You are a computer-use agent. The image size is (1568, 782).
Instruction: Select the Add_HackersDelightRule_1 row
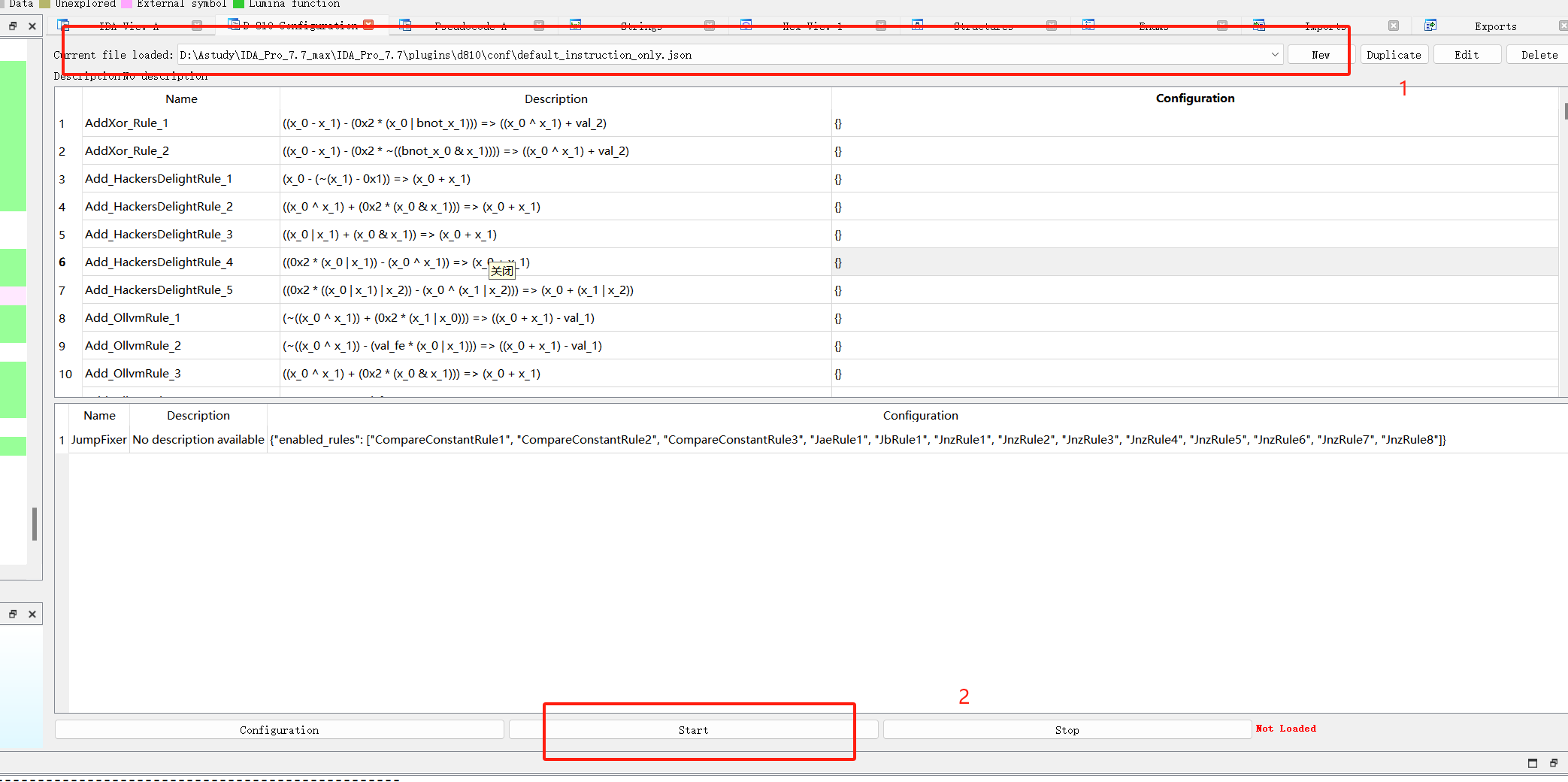point(806,179)
